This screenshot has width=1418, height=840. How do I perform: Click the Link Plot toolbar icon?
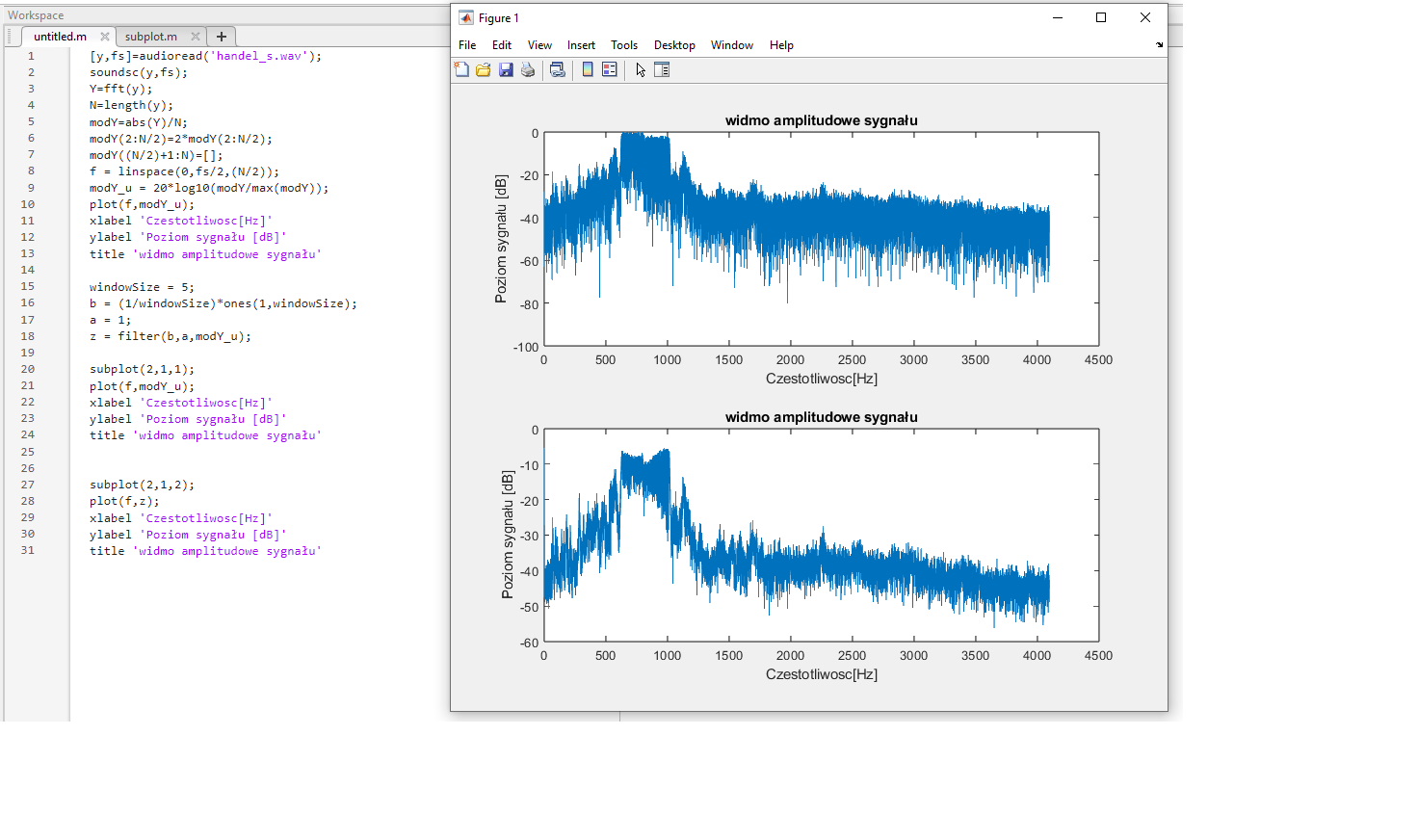tap(557, 69)
